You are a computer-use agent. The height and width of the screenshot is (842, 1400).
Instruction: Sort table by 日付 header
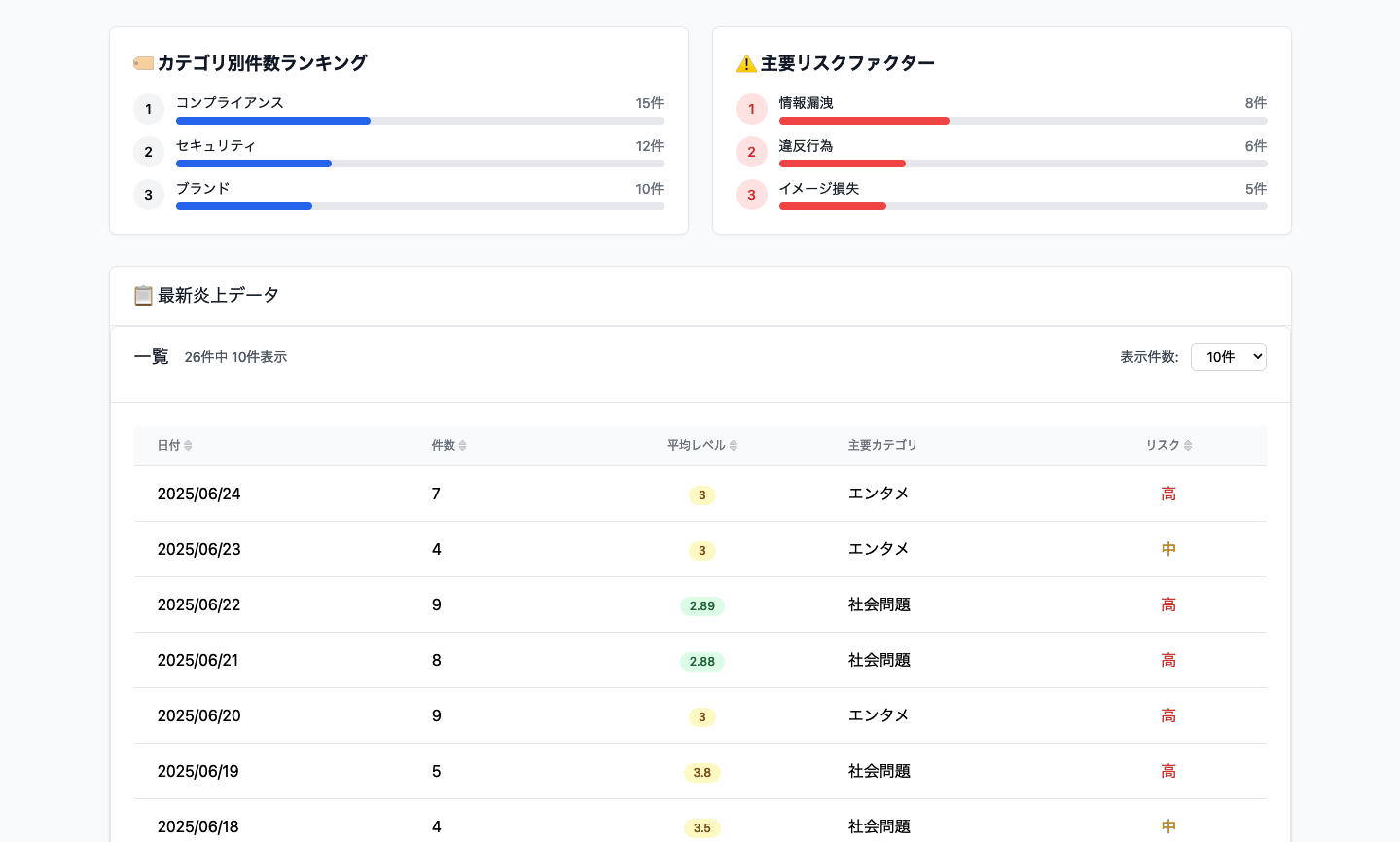coord(175,445)
